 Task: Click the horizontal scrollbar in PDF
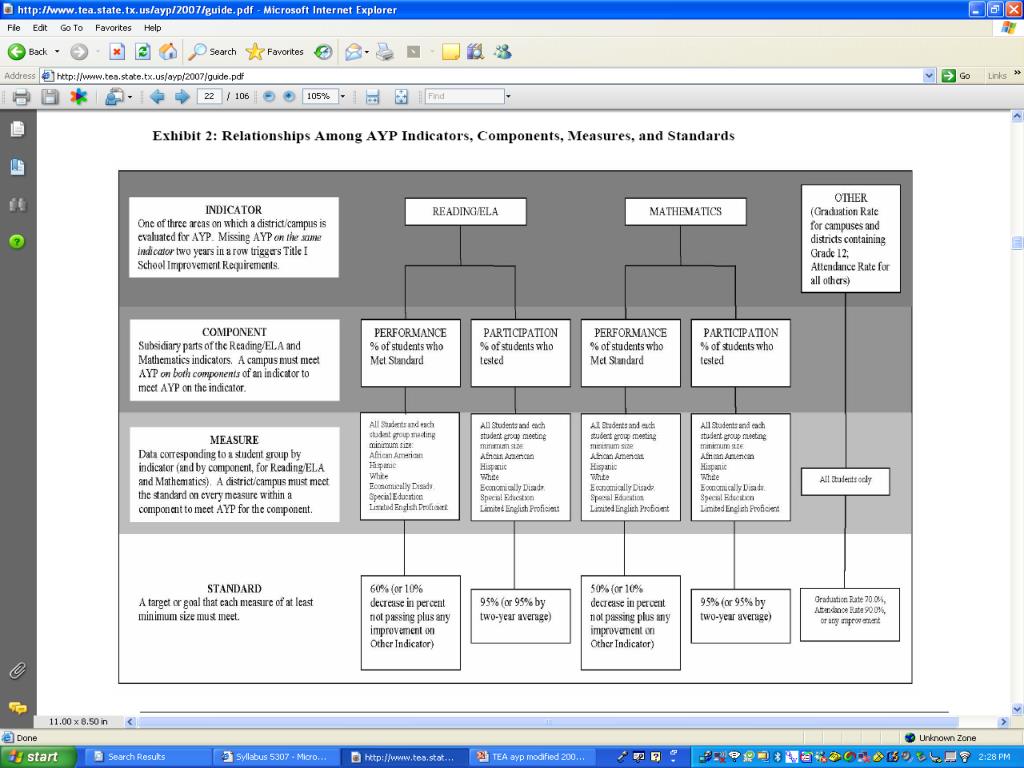click(549, 722)
